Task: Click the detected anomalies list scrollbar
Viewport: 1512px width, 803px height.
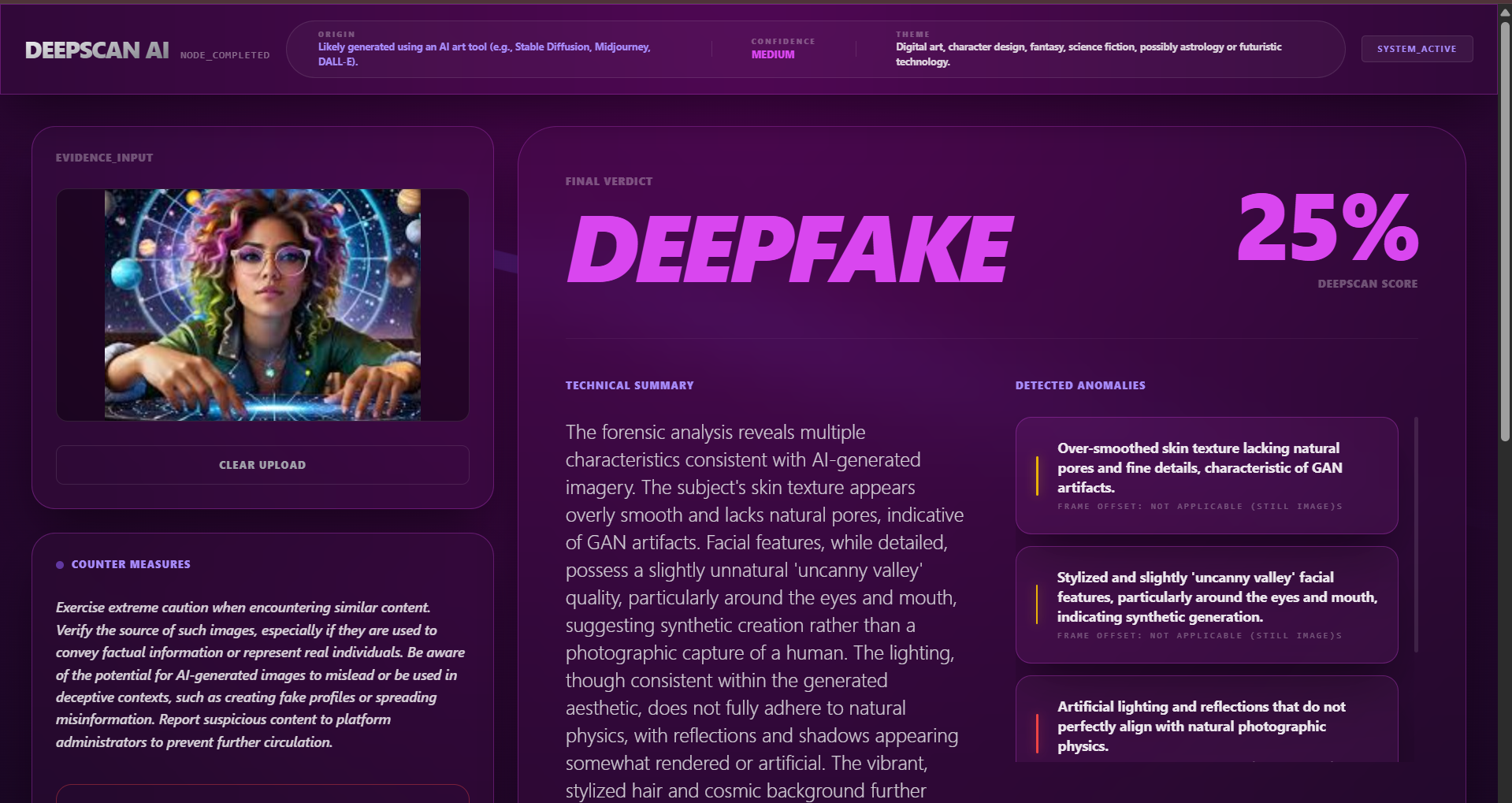Action: [1416, 534]
